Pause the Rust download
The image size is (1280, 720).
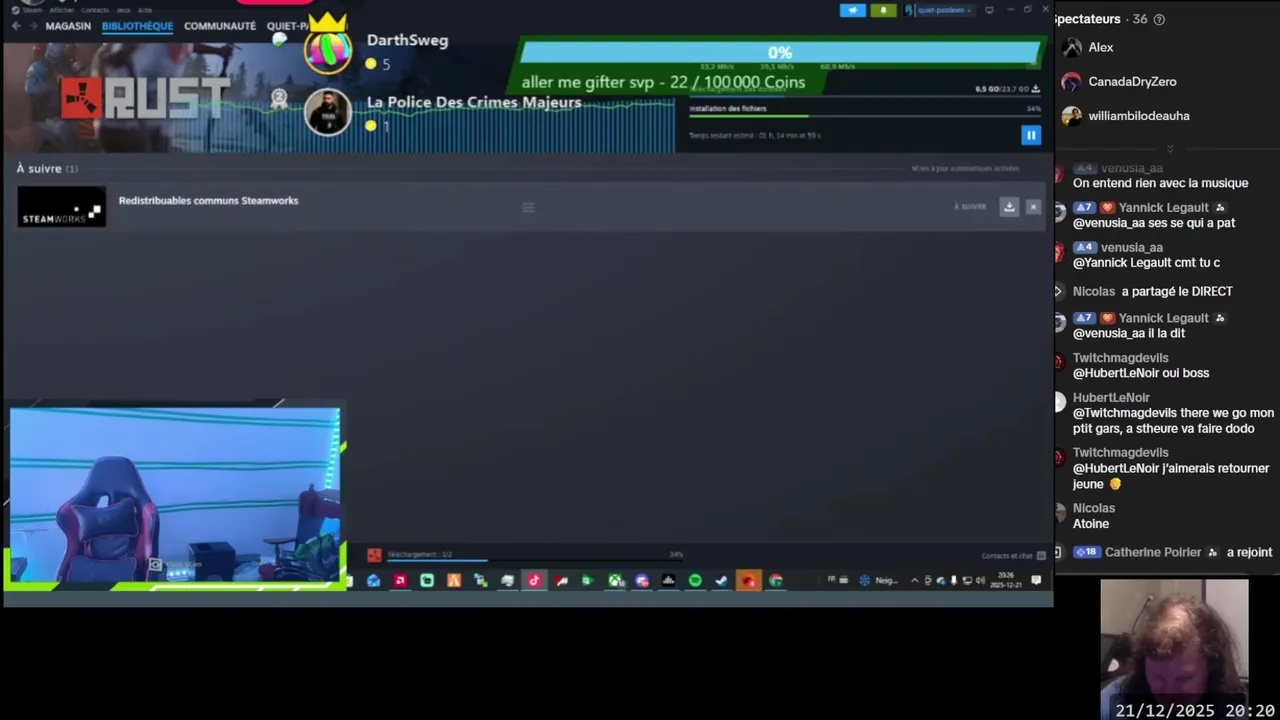[1031, 135]
